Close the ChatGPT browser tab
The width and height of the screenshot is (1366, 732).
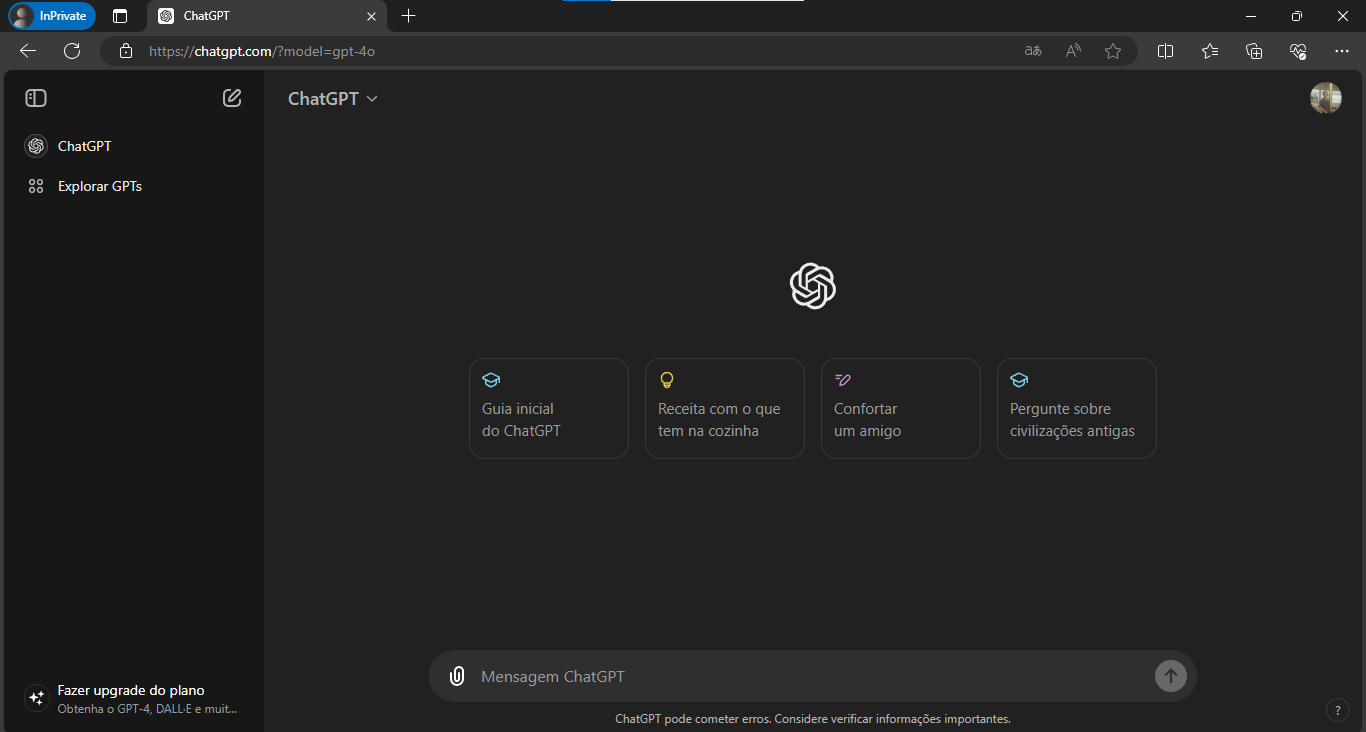pyautogui.click(x=371, y=16)
